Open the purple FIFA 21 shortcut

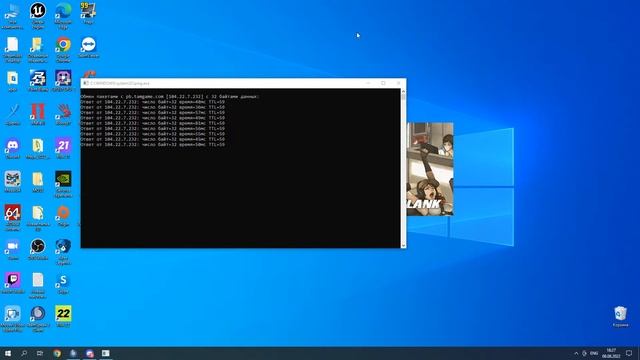point(63,147)
